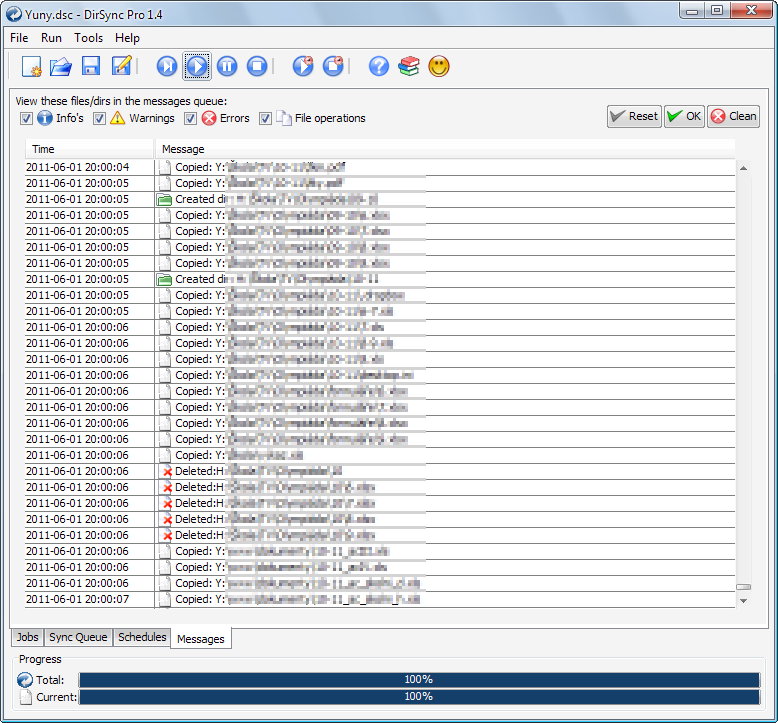Click the edit notepad-with-pencil icon
This screenshot has height=723, width=778.
(x=122, y=66)
